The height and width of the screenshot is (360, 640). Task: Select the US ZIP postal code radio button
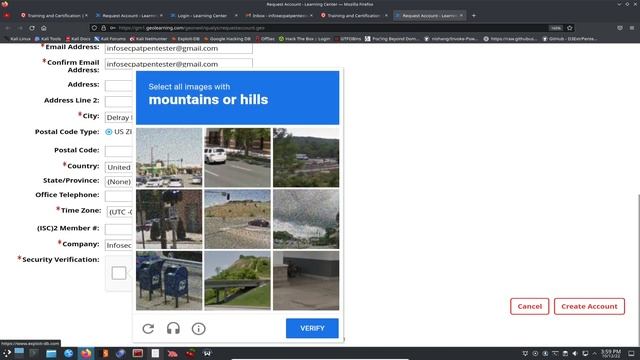pos(109,132)
